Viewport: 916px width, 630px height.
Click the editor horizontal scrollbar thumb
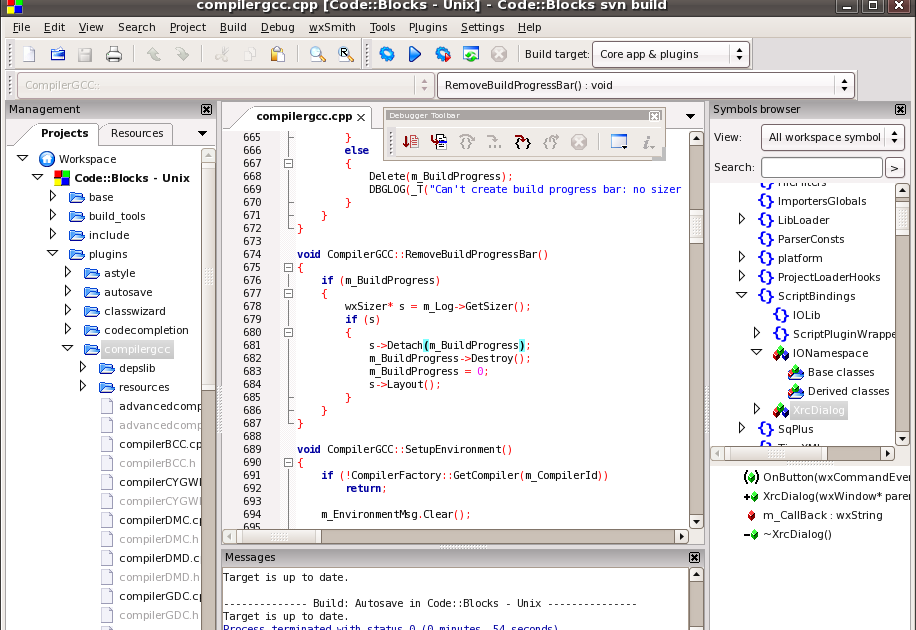279,536
